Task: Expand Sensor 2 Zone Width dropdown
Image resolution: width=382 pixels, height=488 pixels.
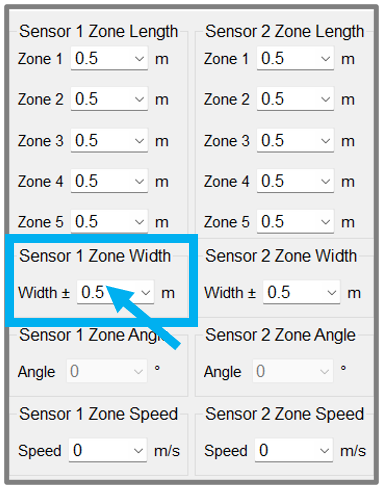Action: point(301,292)
